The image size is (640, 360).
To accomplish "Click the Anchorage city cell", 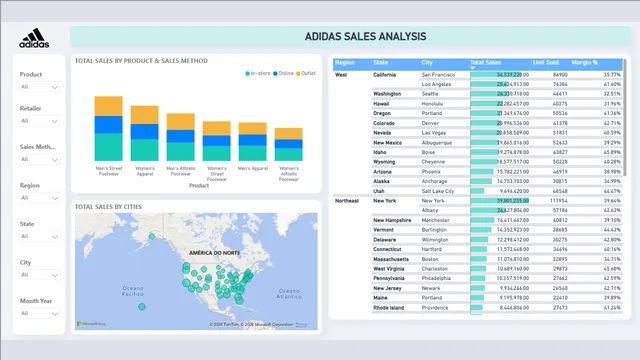I will 434,181.
